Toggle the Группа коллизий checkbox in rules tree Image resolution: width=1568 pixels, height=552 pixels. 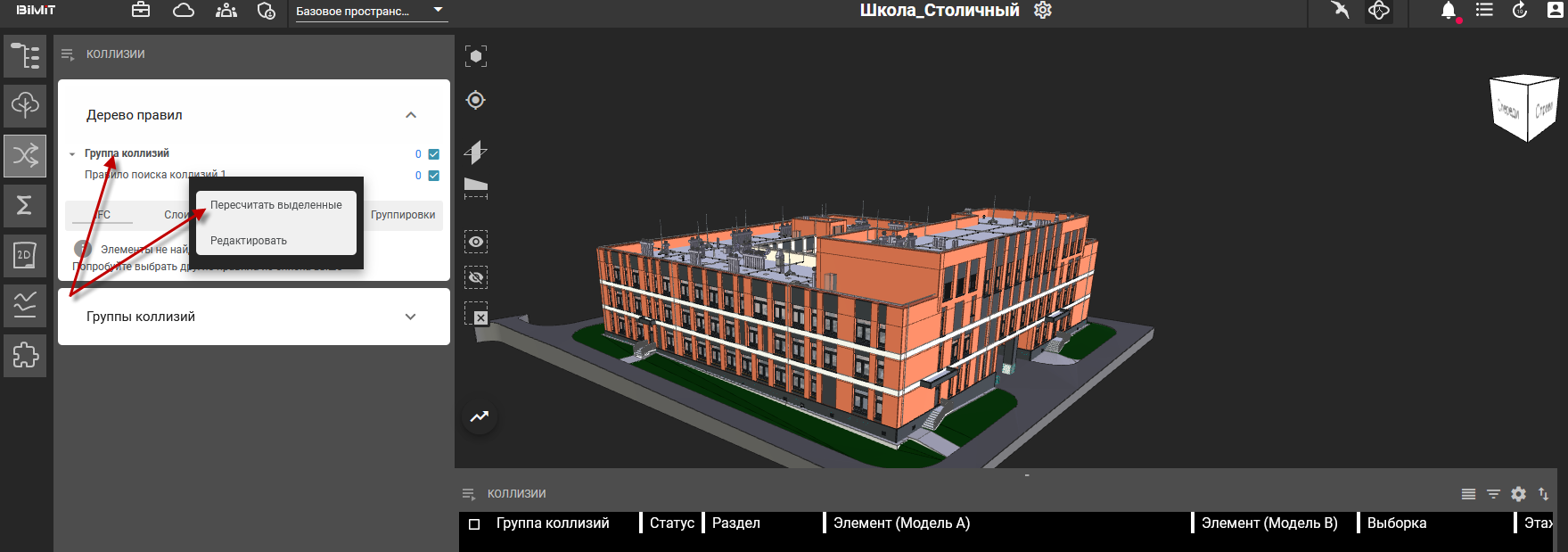click(434, 154)
